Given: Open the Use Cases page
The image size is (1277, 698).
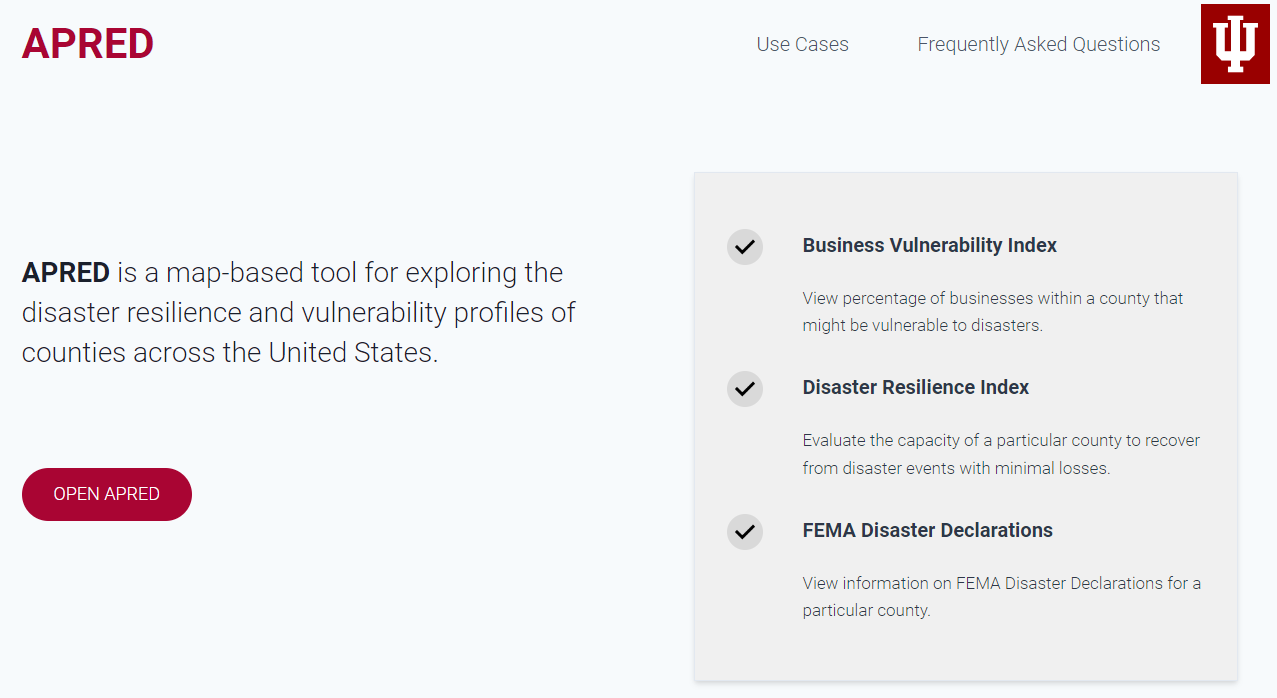Looking at the screenshot, I should point(802,44).
